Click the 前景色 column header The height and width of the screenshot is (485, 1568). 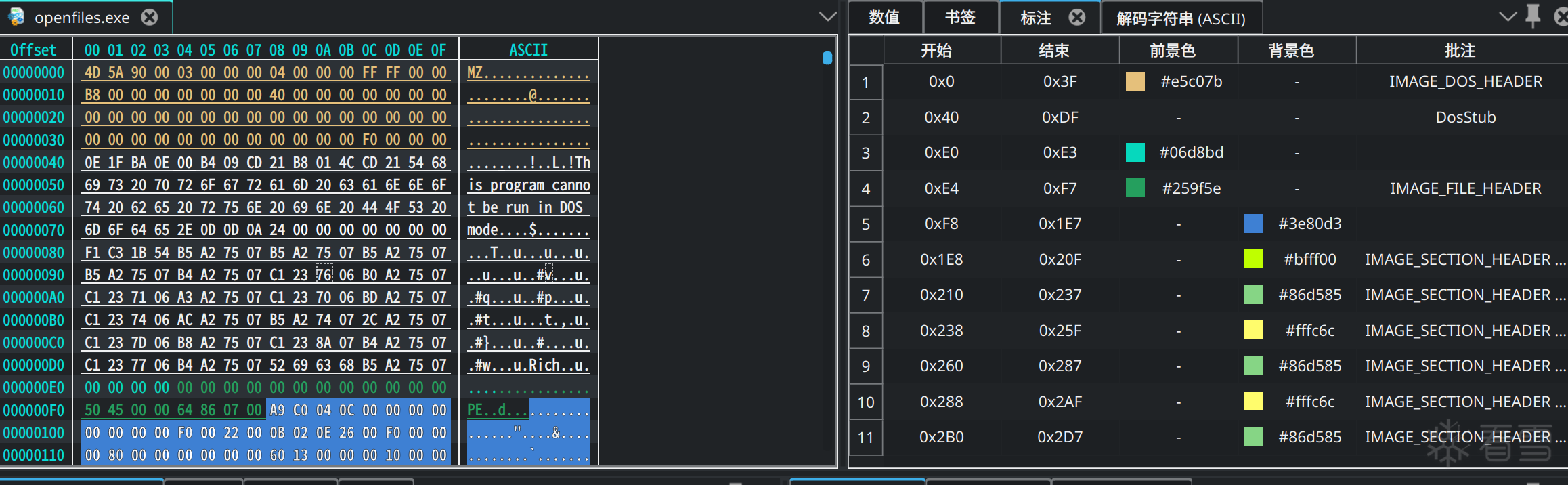(1178, 50)
